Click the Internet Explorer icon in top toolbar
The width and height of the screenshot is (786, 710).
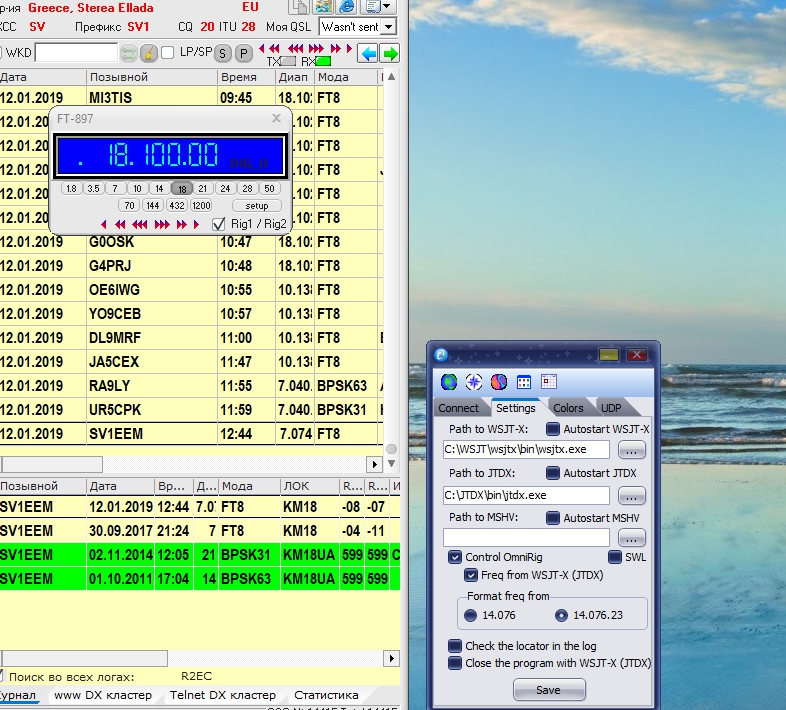(346, 6)
